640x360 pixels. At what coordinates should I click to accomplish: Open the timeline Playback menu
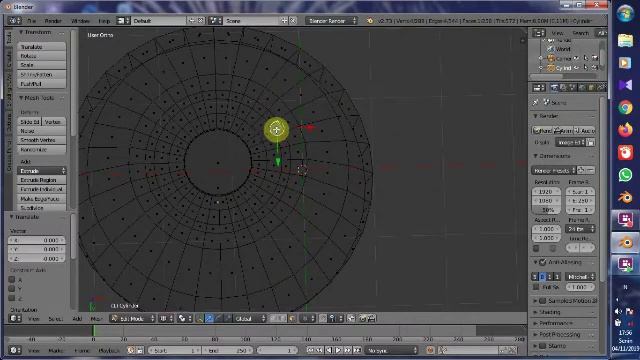pos(108,351)
